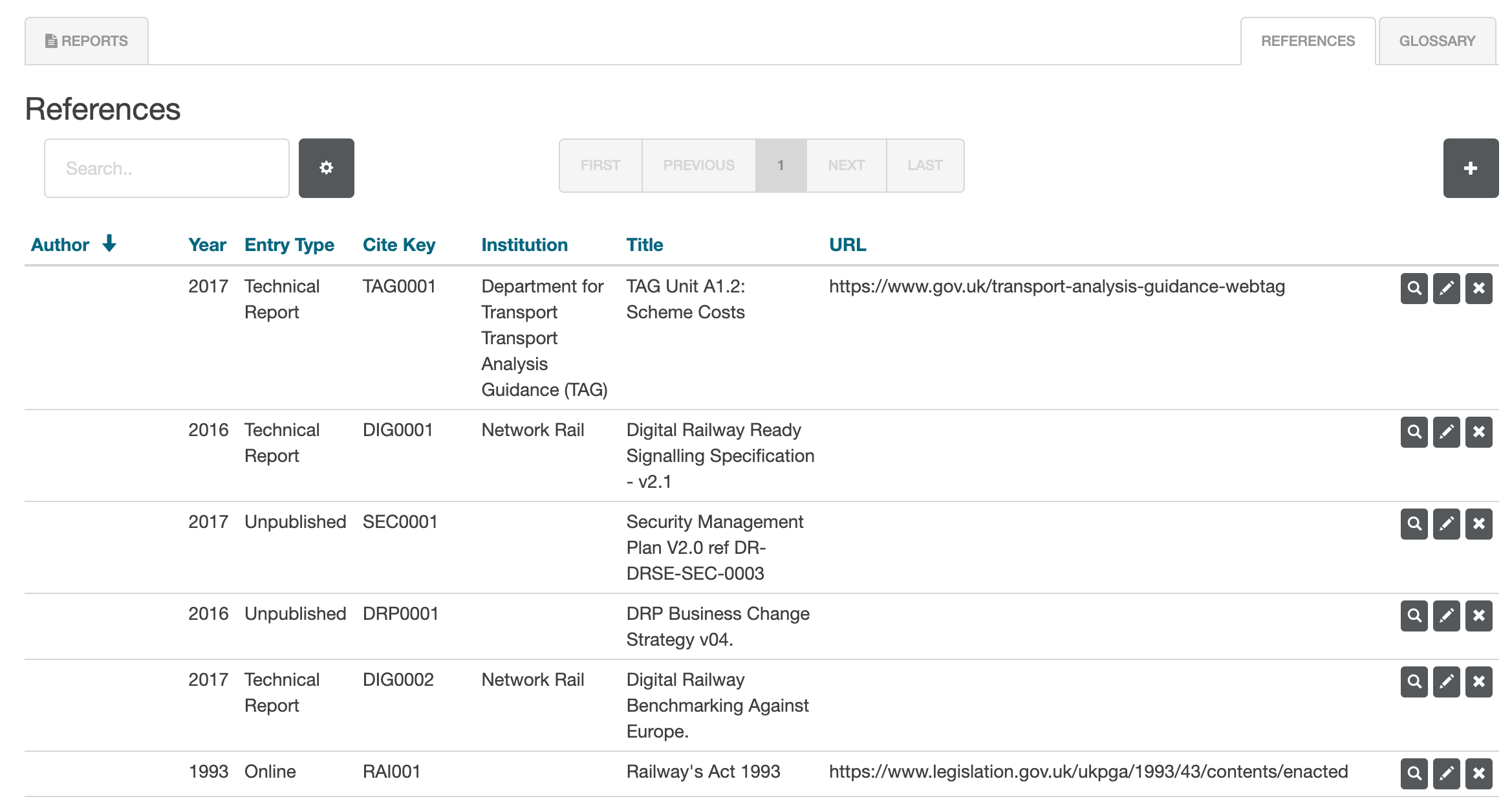Click the plus button to add reference

[x=1470, y=168]
